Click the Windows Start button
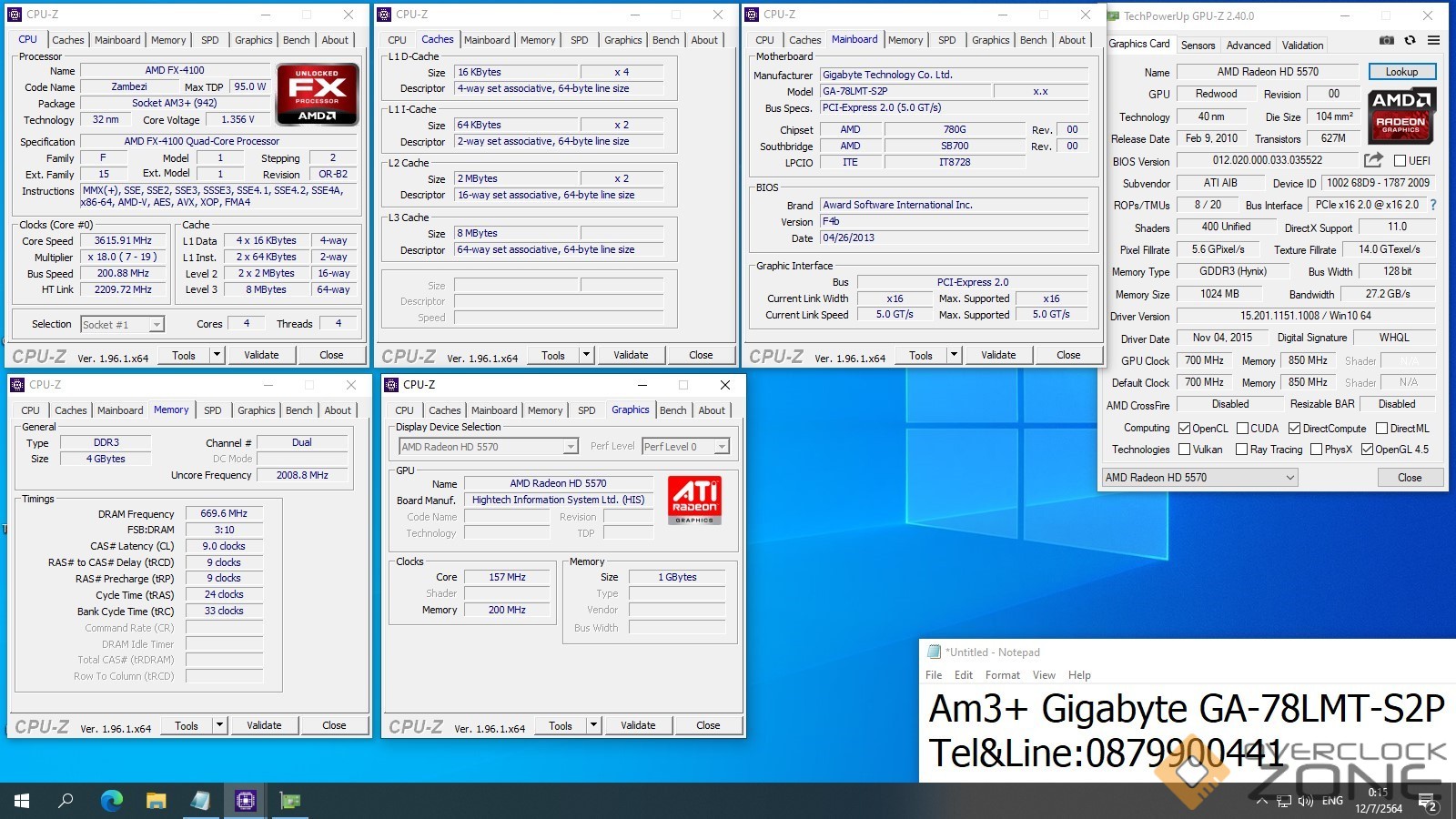The height and width of the screenshot is (819, 1456). coord(22,801)
